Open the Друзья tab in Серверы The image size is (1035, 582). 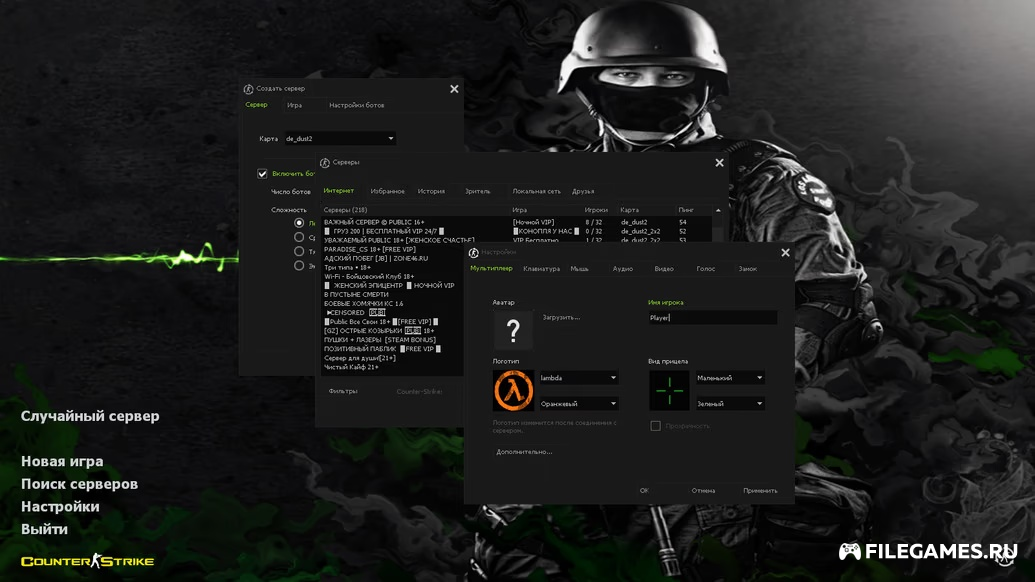coord(583,191)
